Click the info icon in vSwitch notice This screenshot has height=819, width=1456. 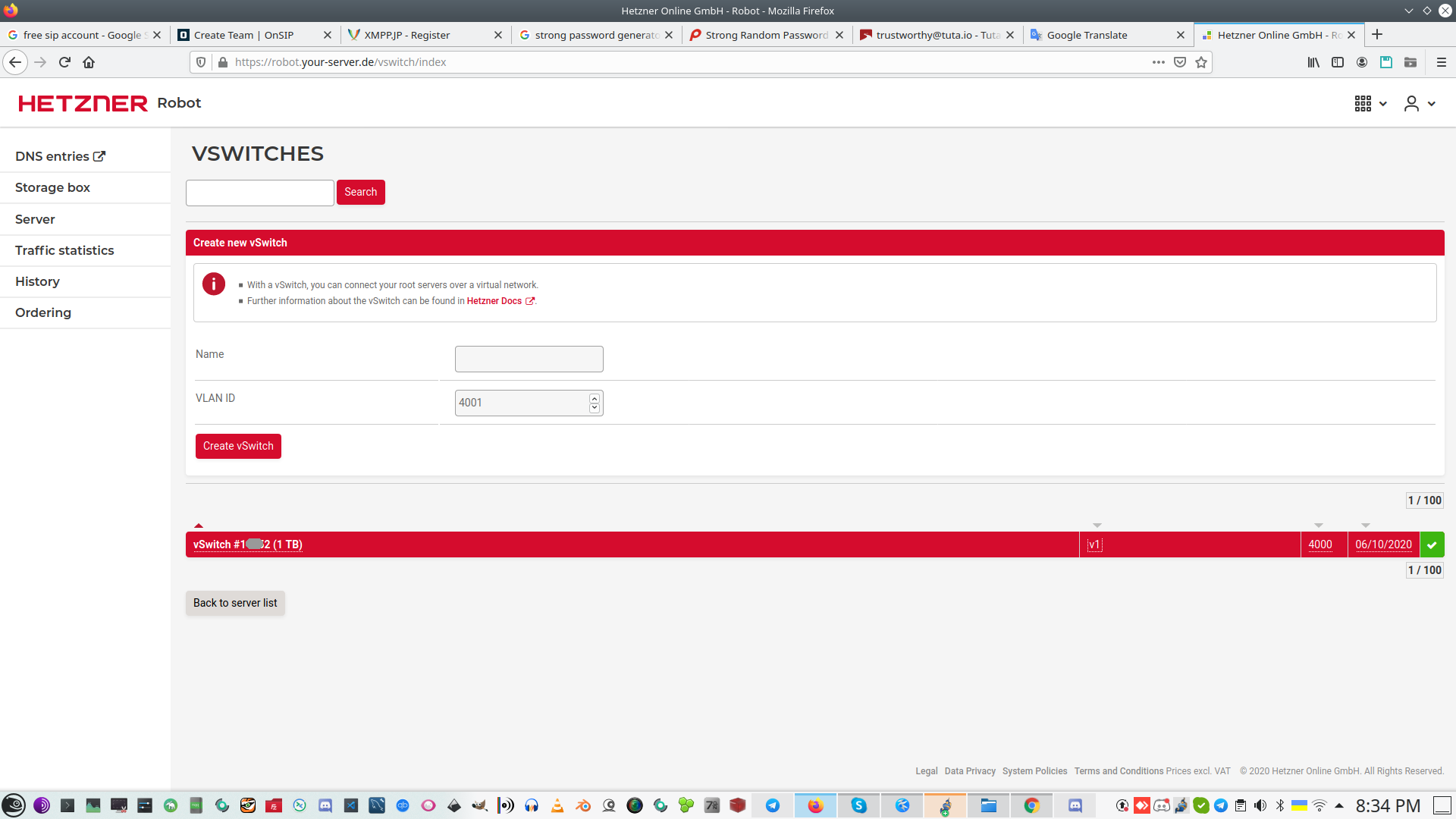(x=214, y=284)
